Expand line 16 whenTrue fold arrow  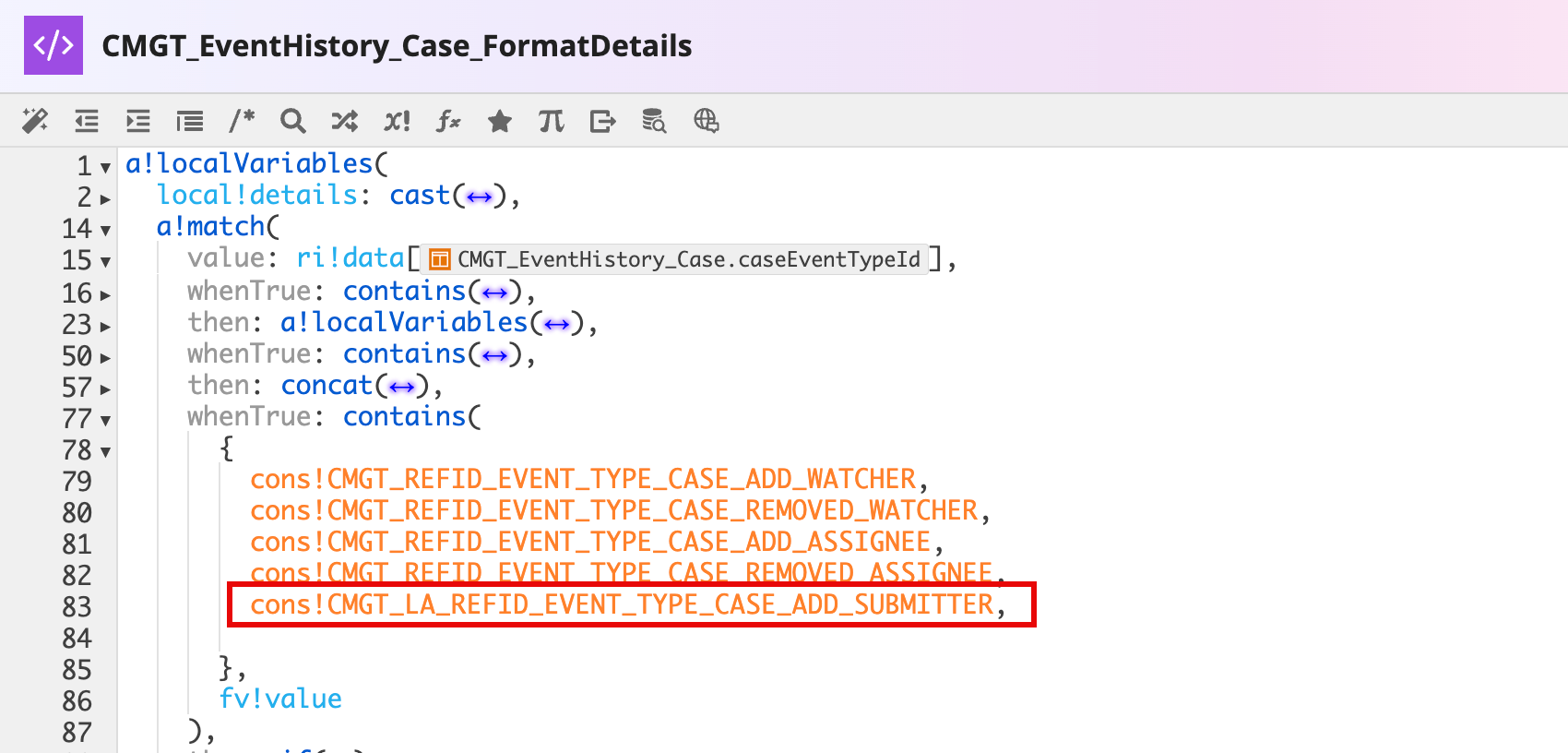click(105, 294)
